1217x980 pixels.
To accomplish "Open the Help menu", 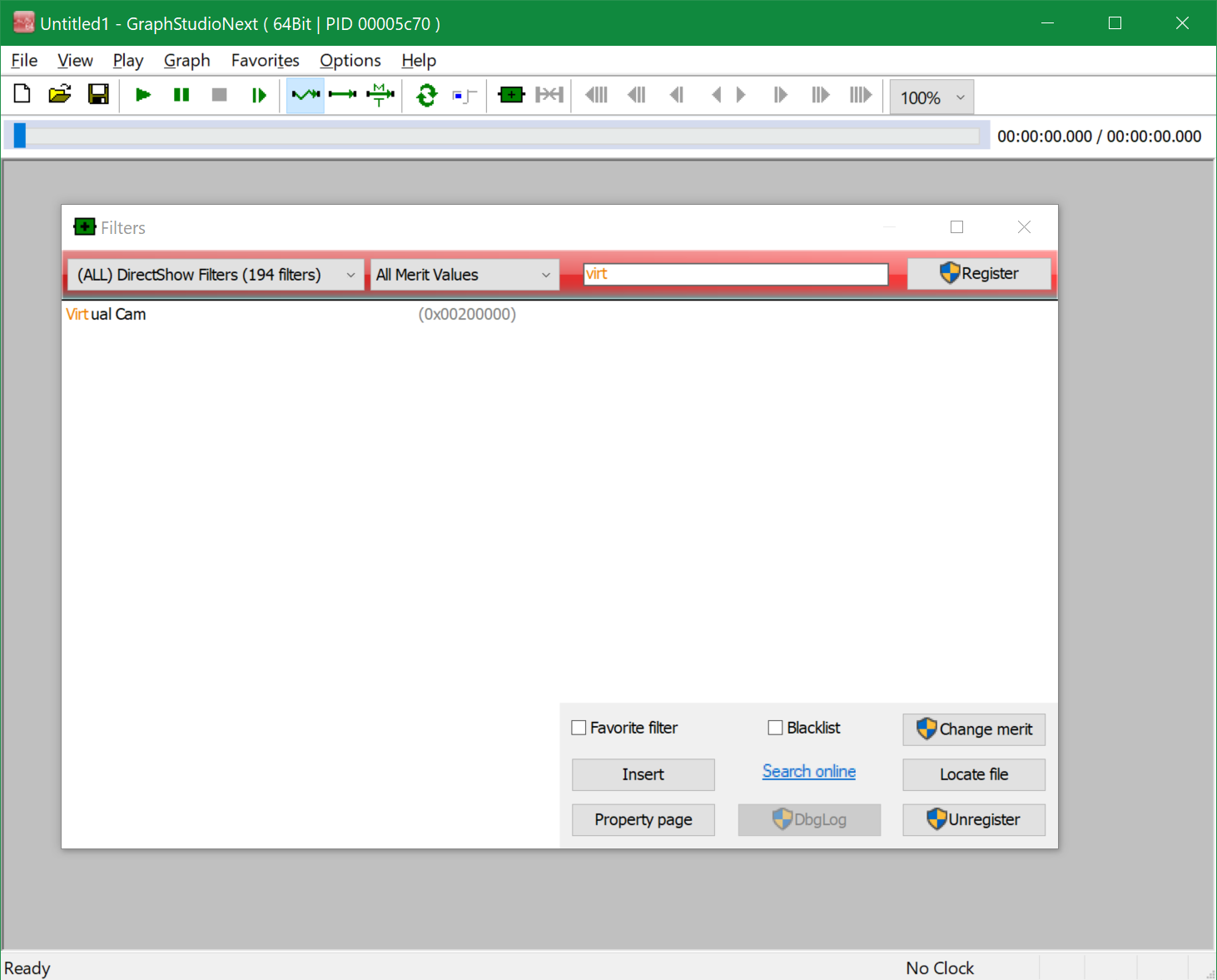I will pos(419,61).
